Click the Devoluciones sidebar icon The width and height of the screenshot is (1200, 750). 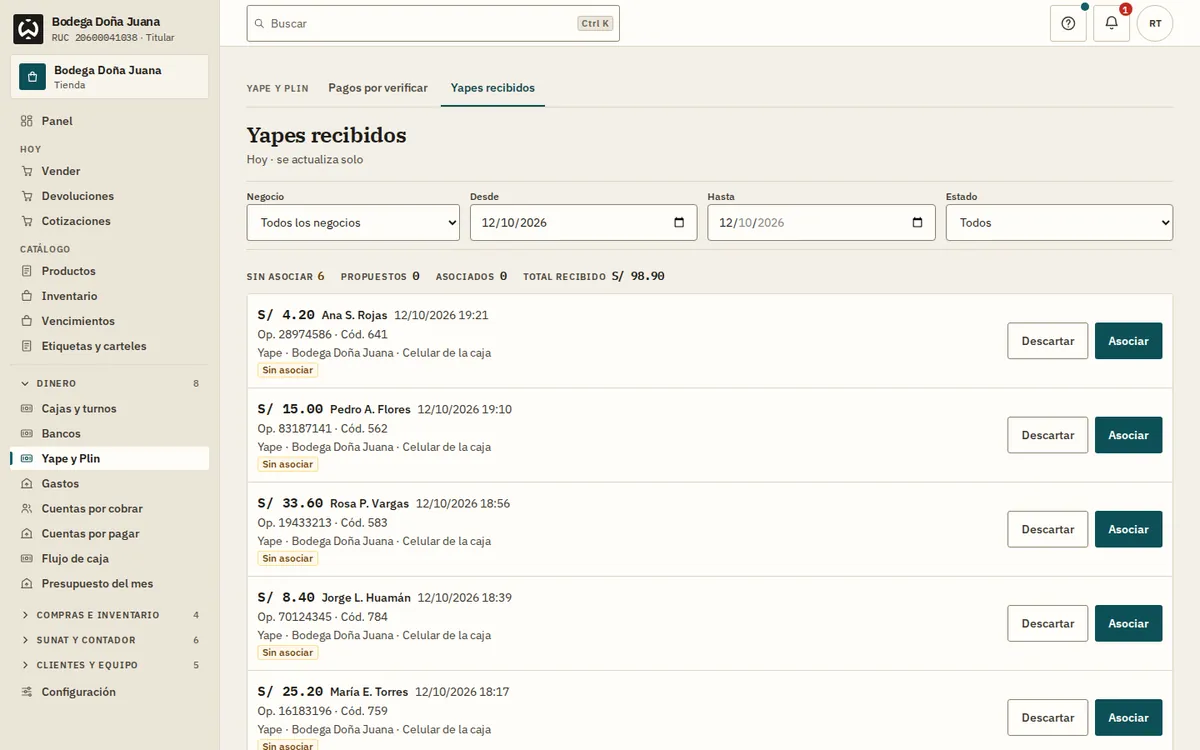click(x=27, y=196)
